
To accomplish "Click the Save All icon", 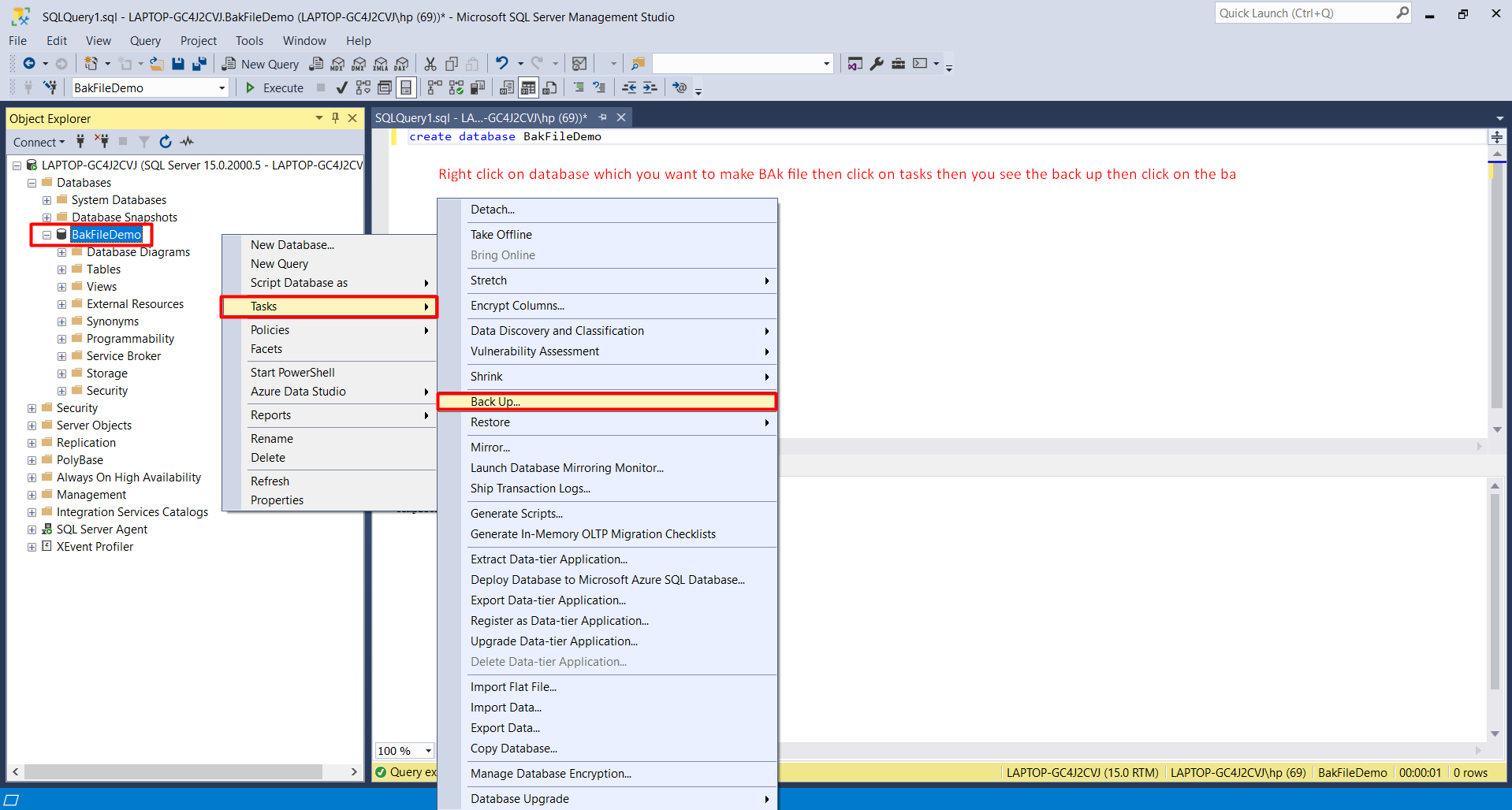I will (x=199, y=64).
